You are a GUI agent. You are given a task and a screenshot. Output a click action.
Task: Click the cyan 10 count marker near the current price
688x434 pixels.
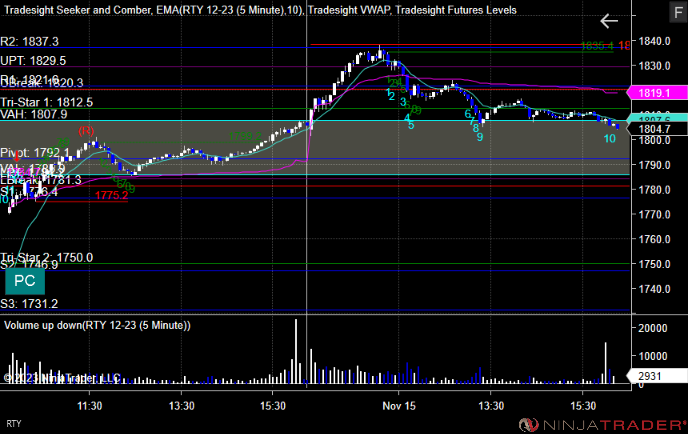(610, 139)
